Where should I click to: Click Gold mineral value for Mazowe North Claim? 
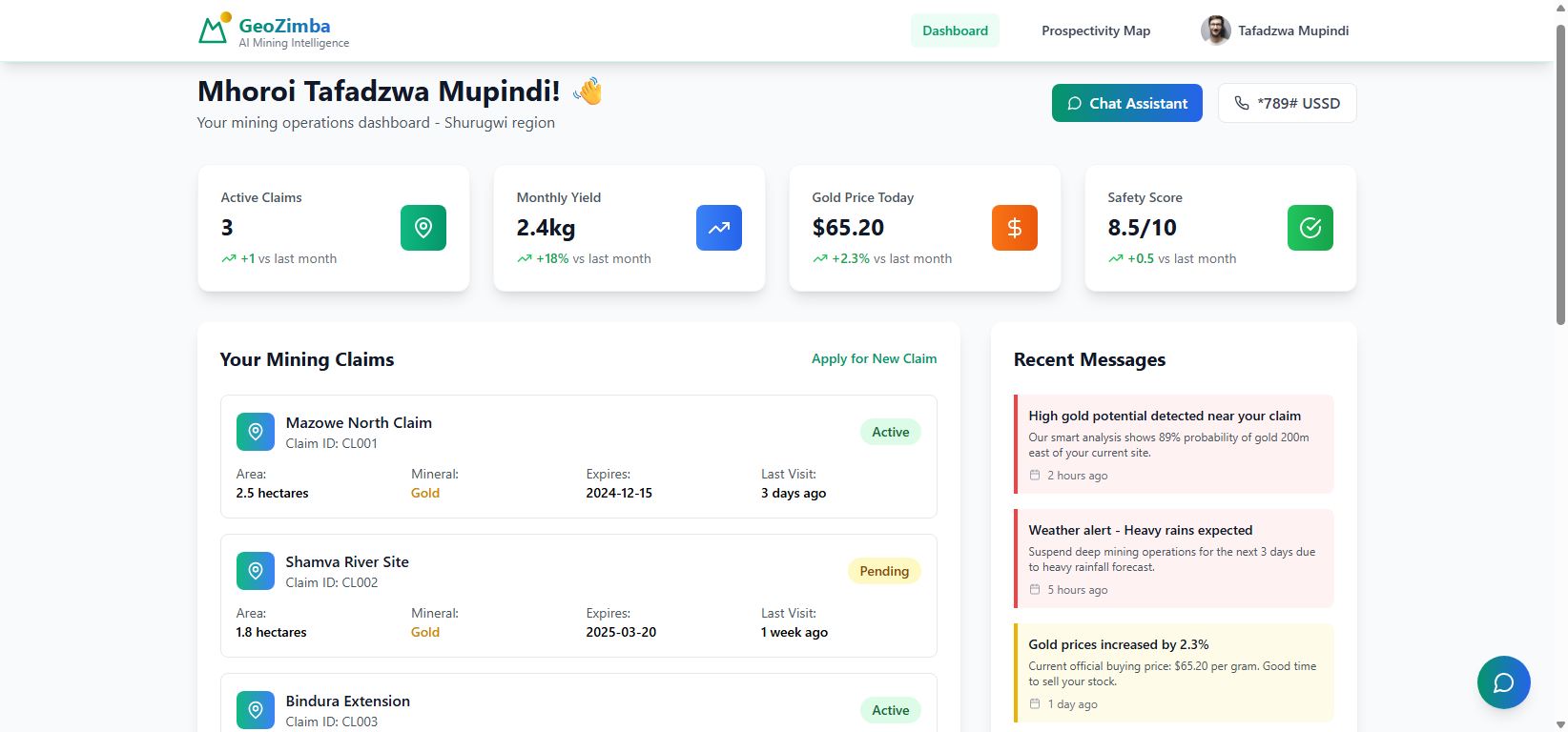[425, 493]
